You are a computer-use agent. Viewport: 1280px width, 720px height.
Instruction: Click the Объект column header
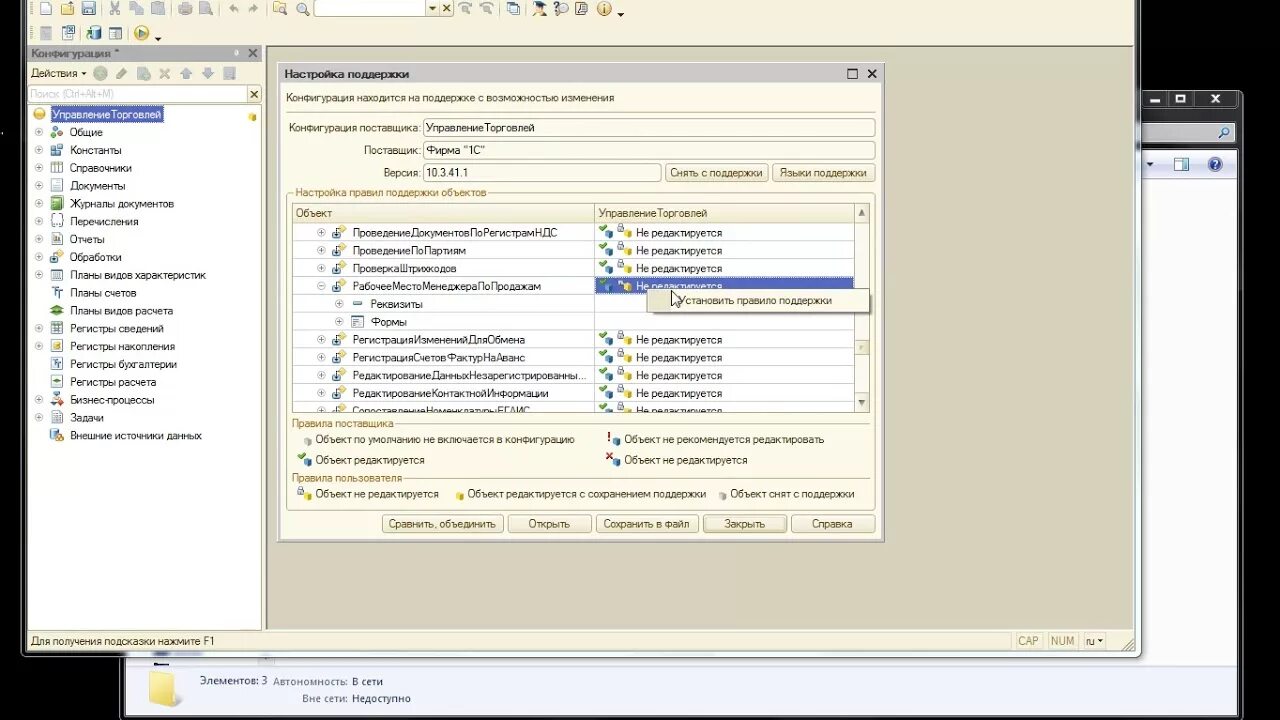(443, 213)
